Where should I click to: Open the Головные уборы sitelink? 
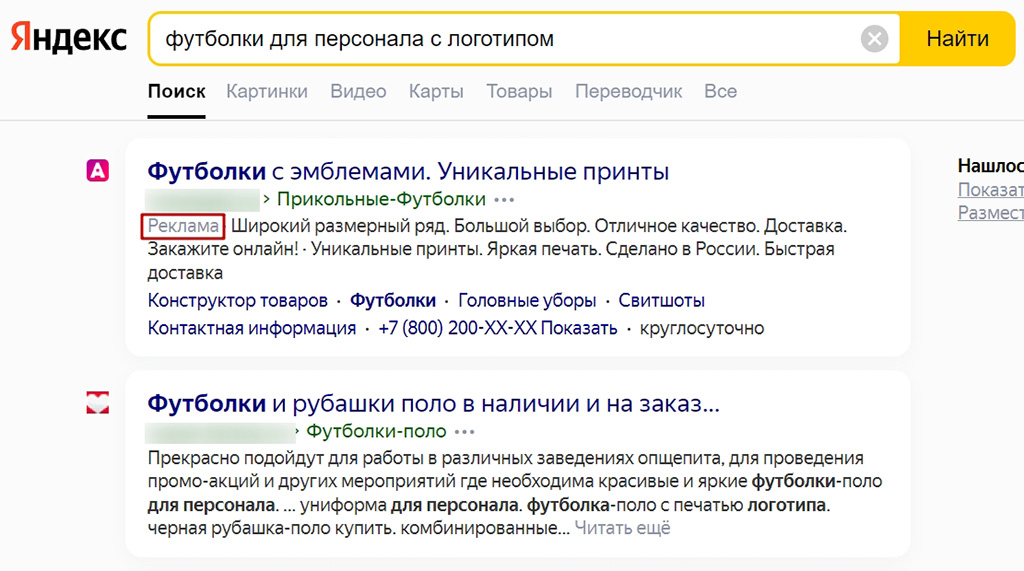point(527,301)
